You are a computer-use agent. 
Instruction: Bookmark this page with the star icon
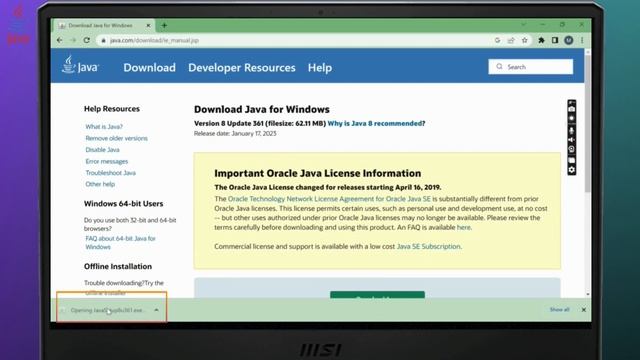(525, 40)
